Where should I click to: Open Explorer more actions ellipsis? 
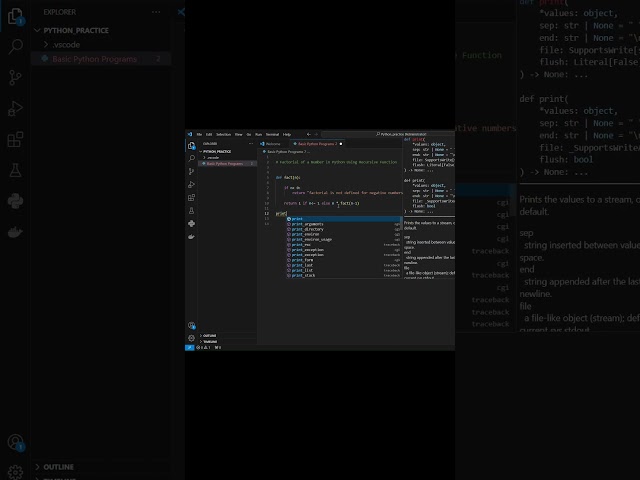click(251, 144)
